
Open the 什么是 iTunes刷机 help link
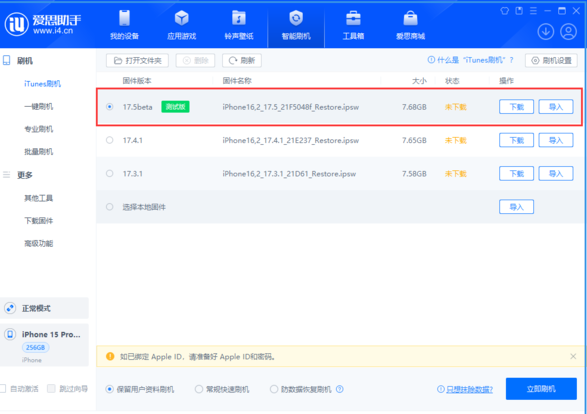[x=471, y=60]
